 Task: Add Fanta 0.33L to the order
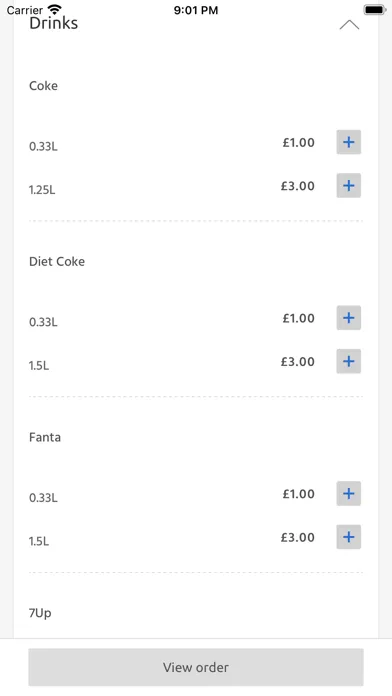[348, 494]
